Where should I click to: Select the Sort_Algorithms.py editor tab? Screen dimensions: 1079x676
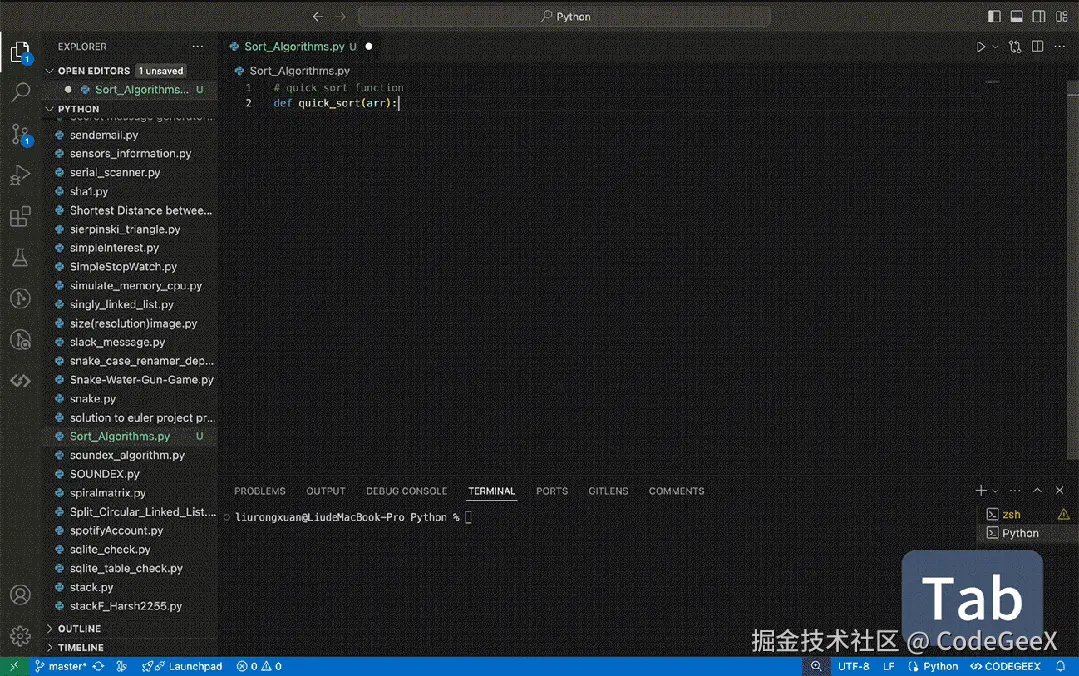[x=295, y=47]
